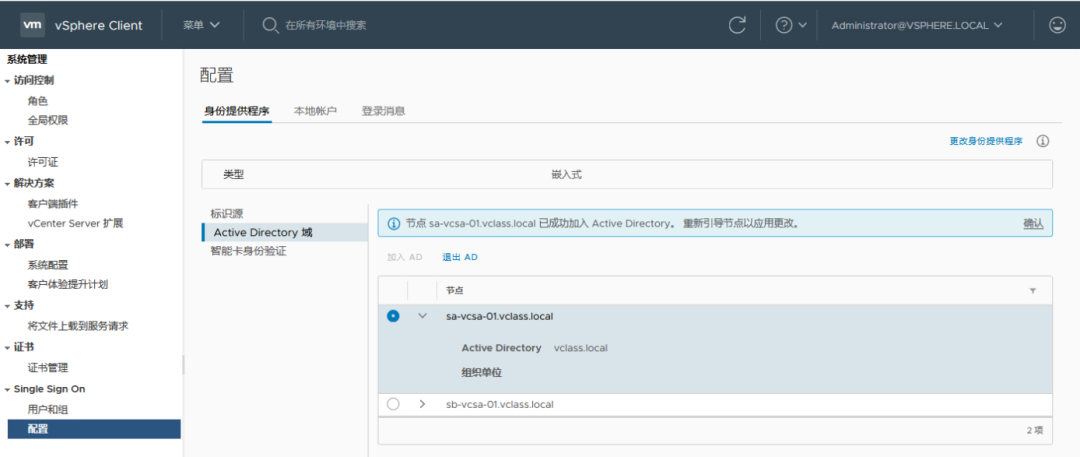The width and height of the screenshot is (1080, 457).
Task: Click the VMware vm logo icon
Action: pyautogui.click(x=33, y=25)
